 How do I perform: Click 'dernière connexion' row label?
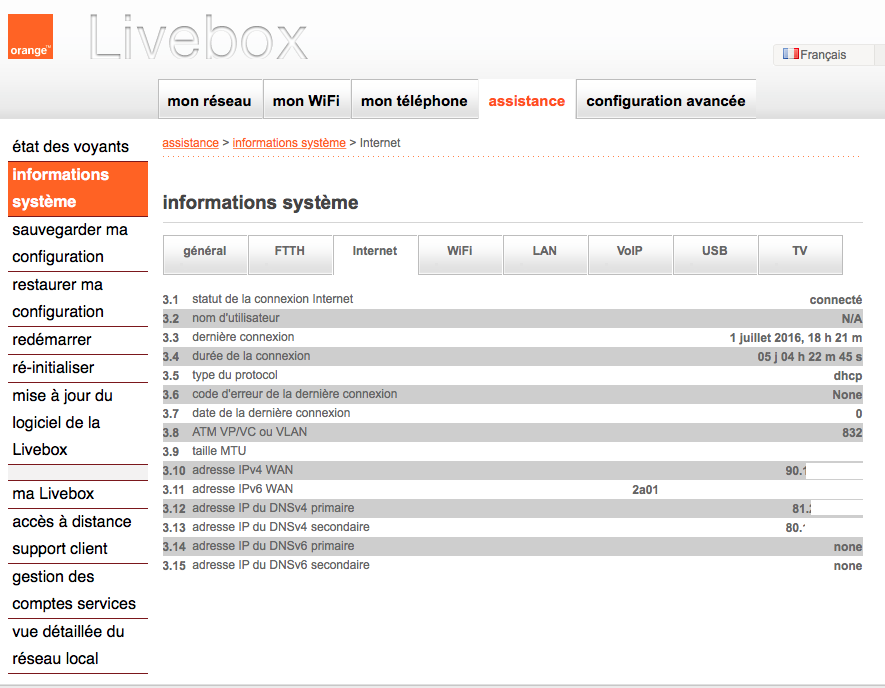[243, 337]
